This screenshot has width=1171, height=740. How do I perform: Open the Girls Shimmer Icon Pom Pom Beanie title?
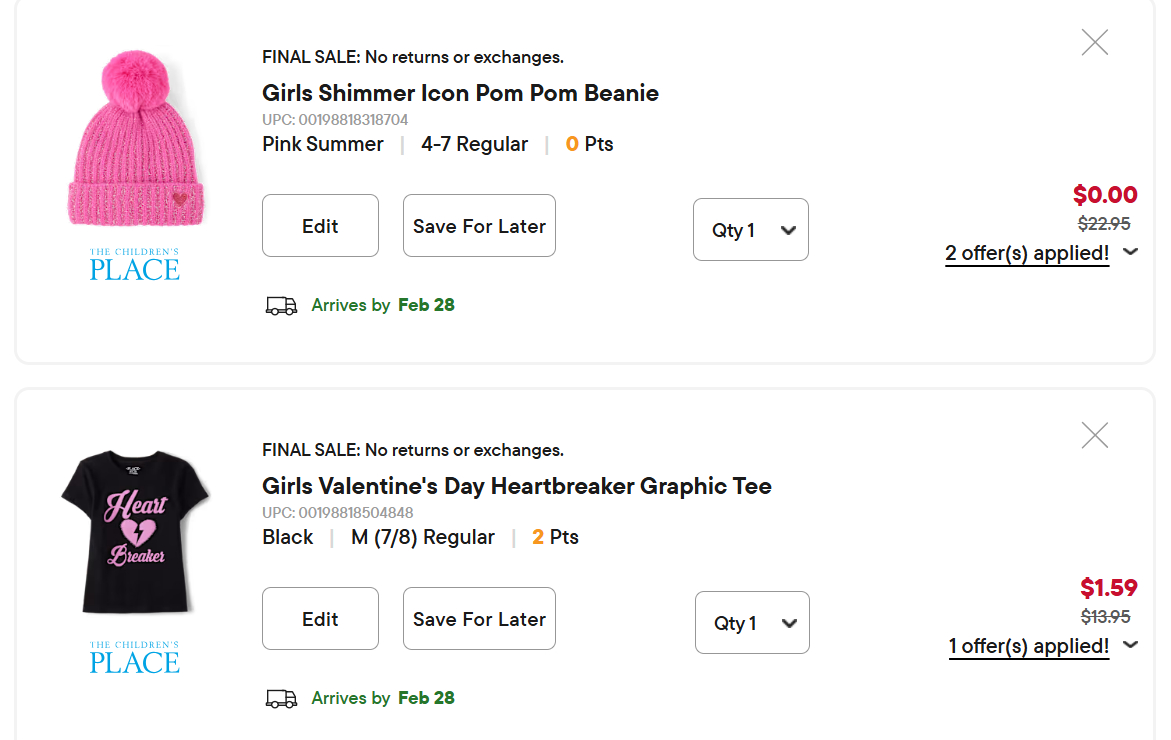pyautogui.click(x=460, y=93)
